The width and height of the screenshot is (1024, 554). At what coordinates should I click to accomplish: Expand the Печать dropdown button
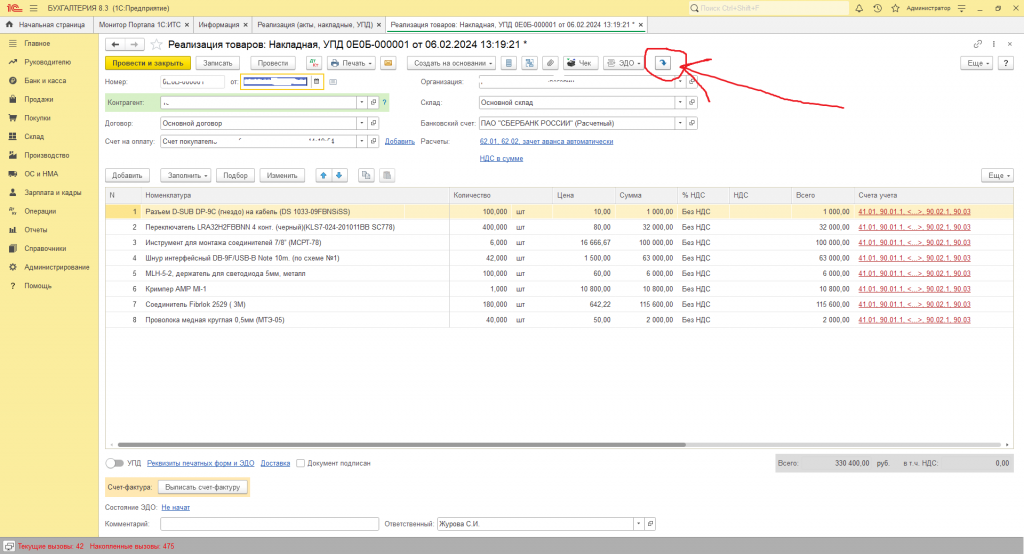point(352,63)
